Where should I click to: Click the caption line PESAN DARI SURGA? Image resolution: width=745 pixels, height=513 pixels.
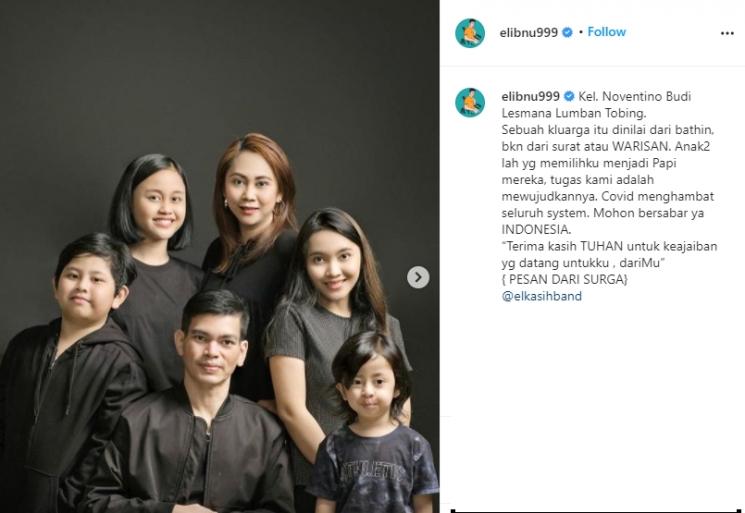(564, 279)
